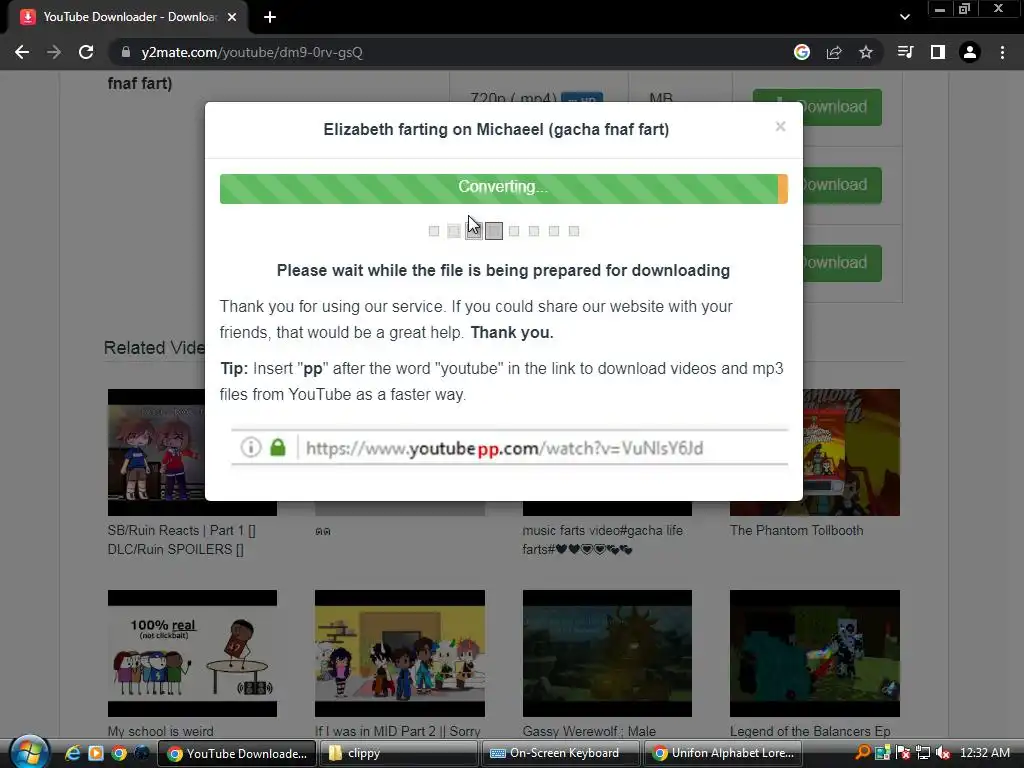Click the youtubepp example URL image
This screenshot has height=768, width=1024.
[x=509, y=447]
